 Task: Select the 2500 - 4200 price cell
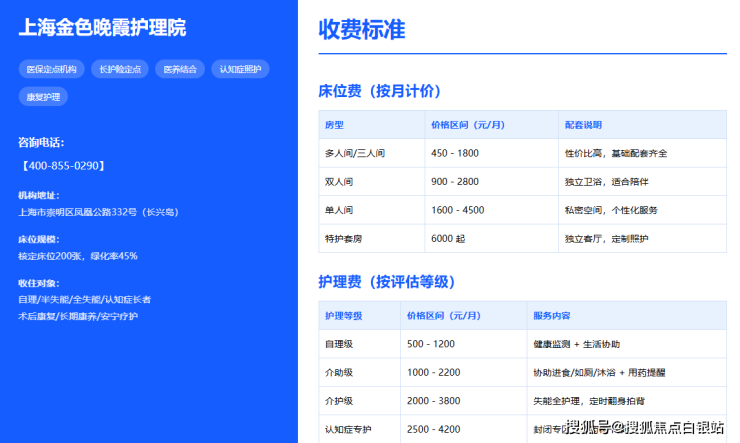(464, 429)
